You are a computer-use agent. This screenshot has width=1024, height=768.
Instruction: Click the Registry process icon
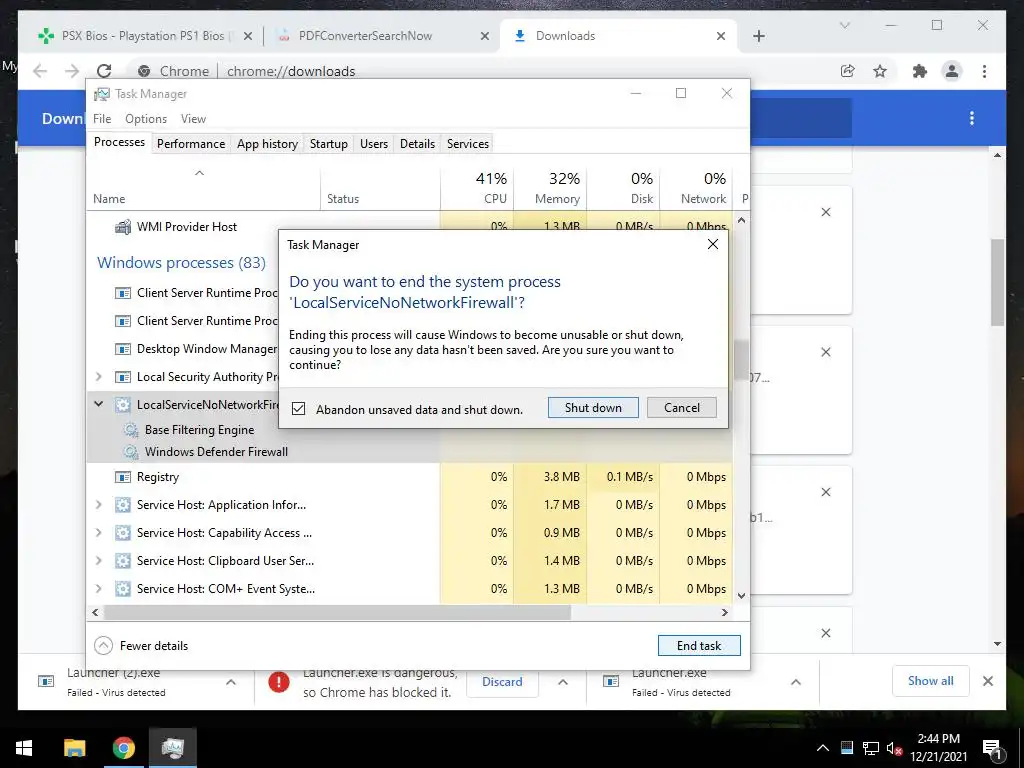123,477
